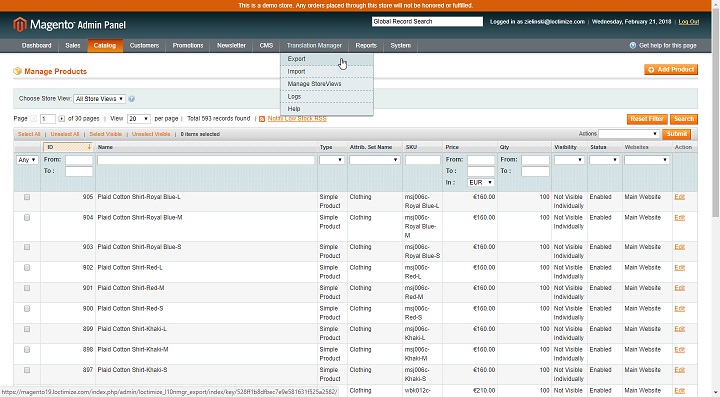Open the Choose Store View dropdown
720x397 pixels.
pos(100,99)
